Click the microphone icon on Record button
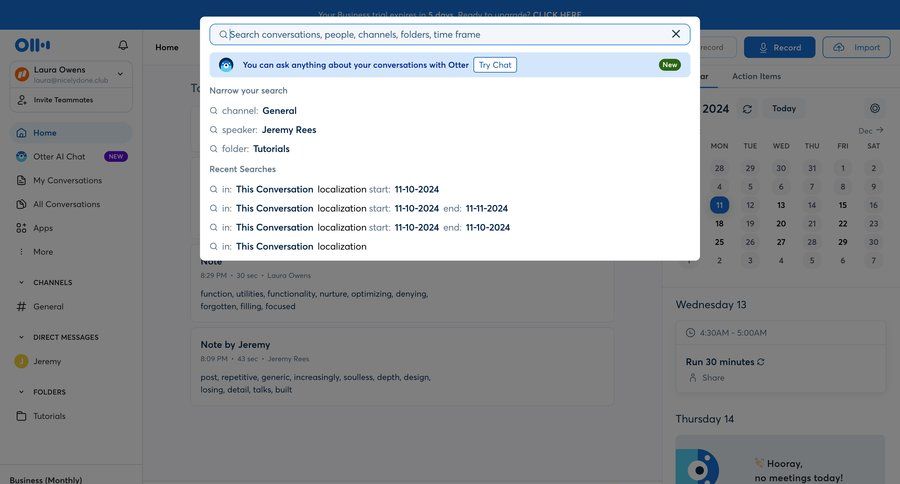Screen dimensions: 900x484 (x=763, y=48)
